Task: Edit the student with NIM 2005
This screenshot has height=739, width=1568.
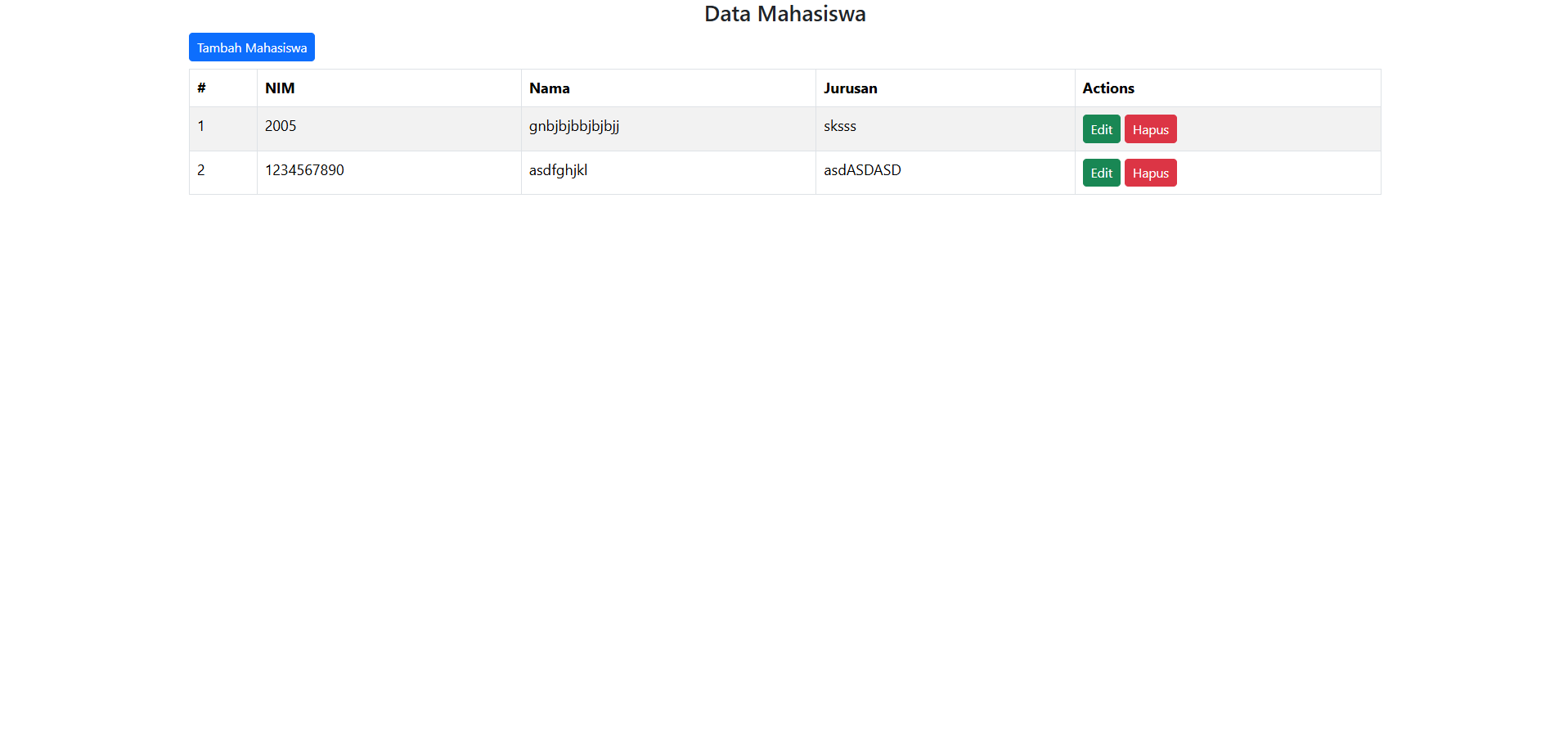Action: pyautogui.click(x=1101, y=129)
